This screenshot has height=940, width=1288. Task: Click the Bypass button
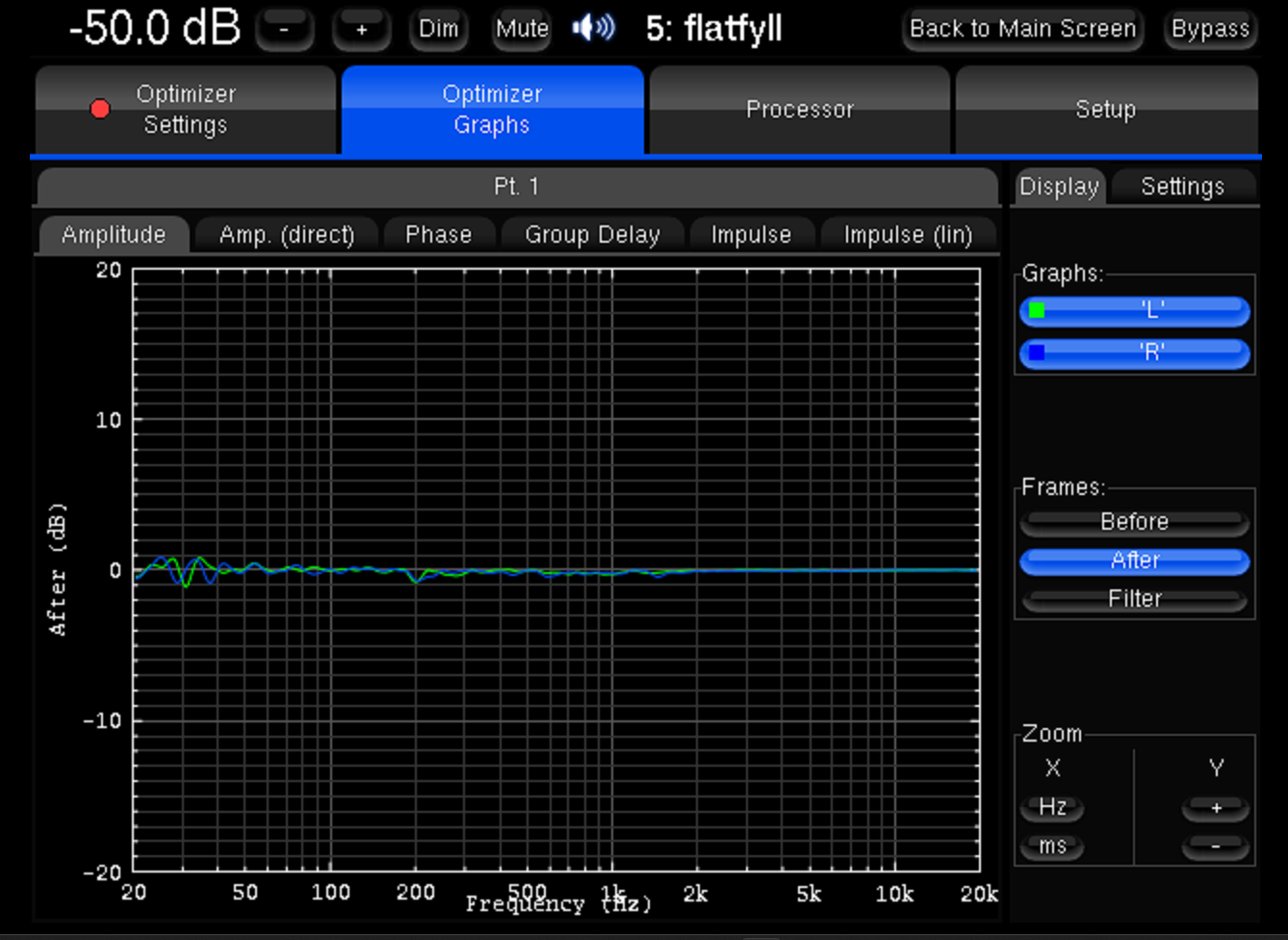tap(1210, 29)
